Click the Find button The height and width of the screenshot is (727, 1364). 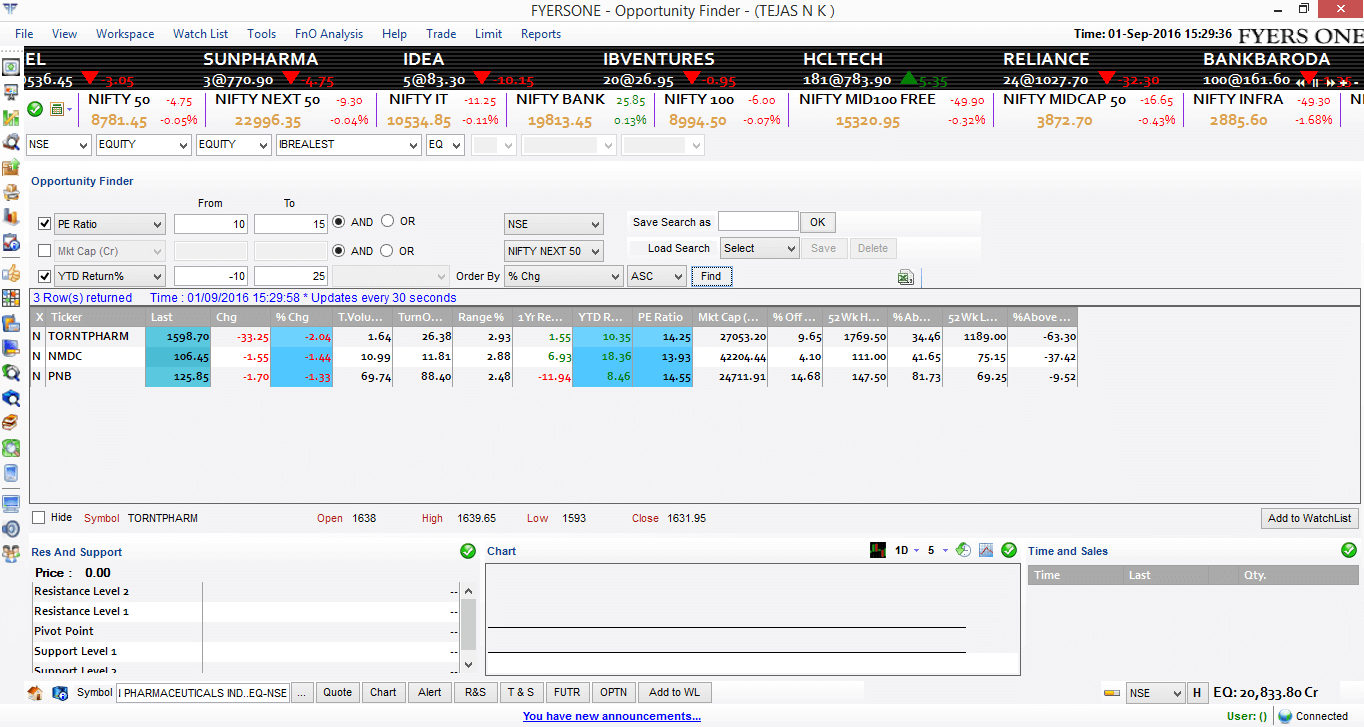[x=711, y=276]
